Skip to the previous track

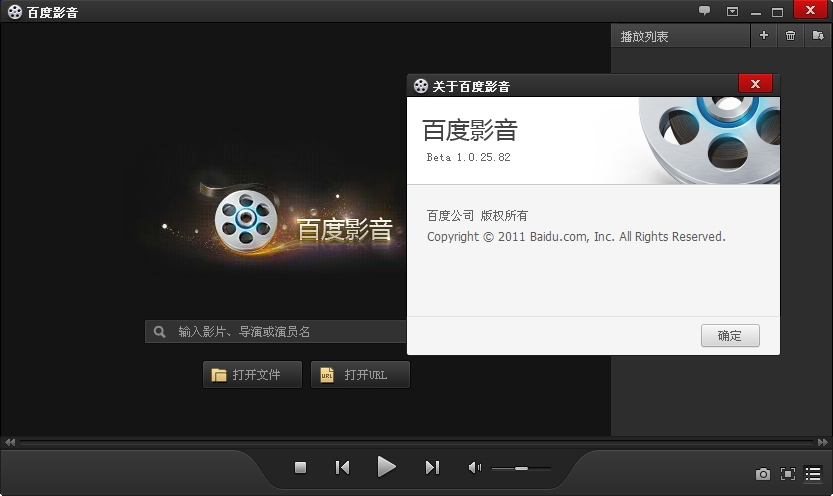pyautogui.click(x=343, y=467)
